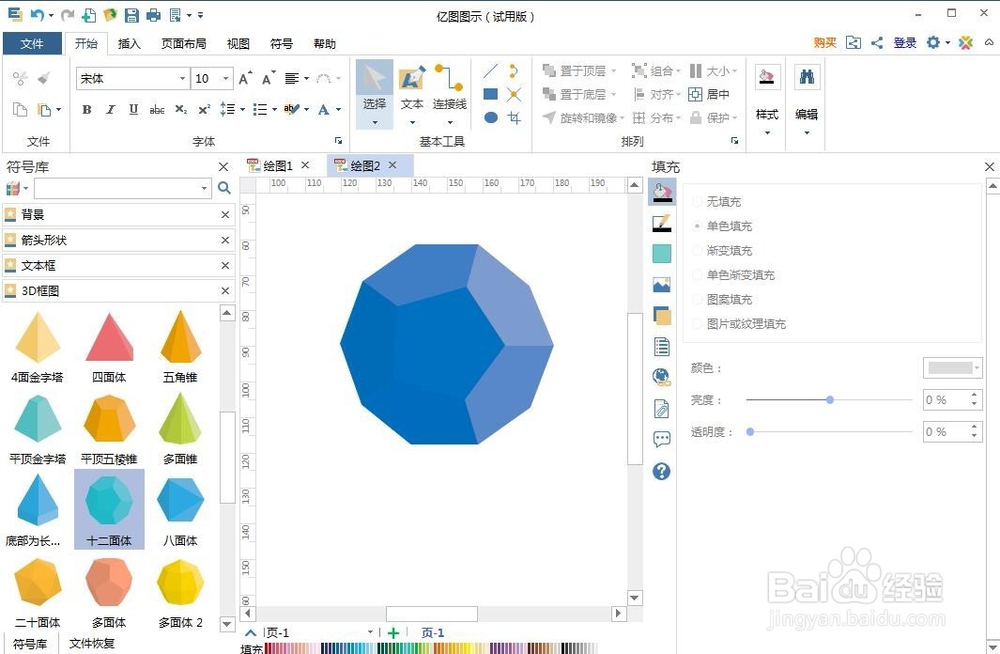Image resolution: width=1000 pixels, height=654 pixels.
Task: Open the hyperlink globe panel icon
Action: (x=662, y=377)
